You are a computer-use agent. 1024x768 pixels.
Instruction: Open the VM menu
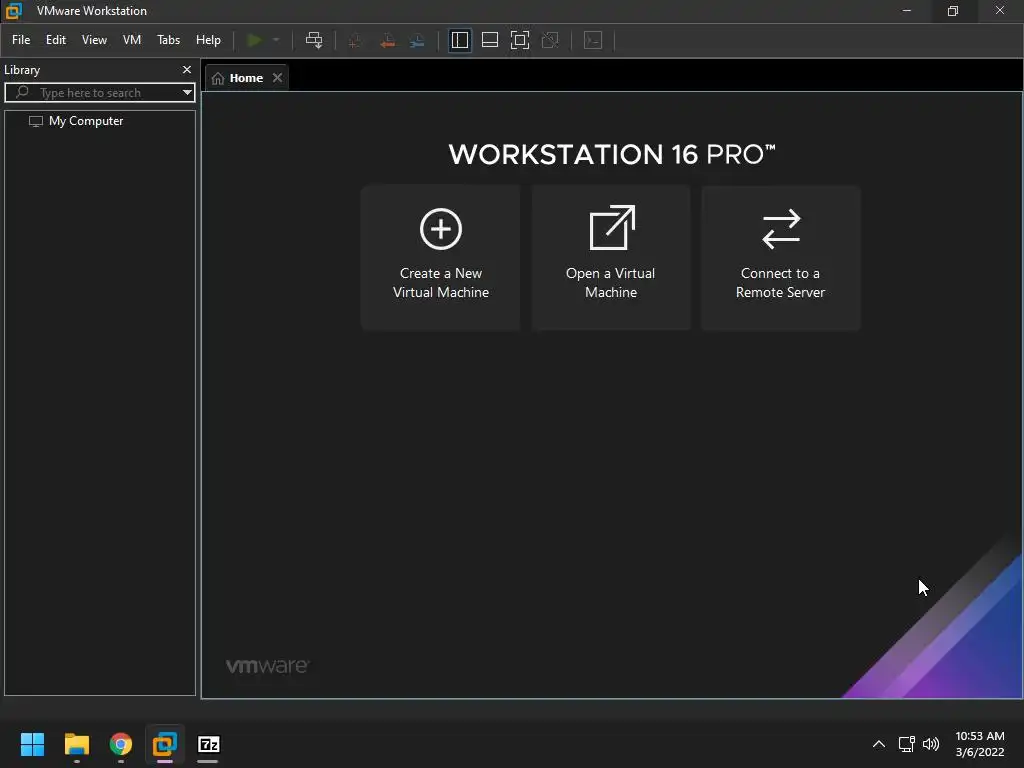pos(132,40)
